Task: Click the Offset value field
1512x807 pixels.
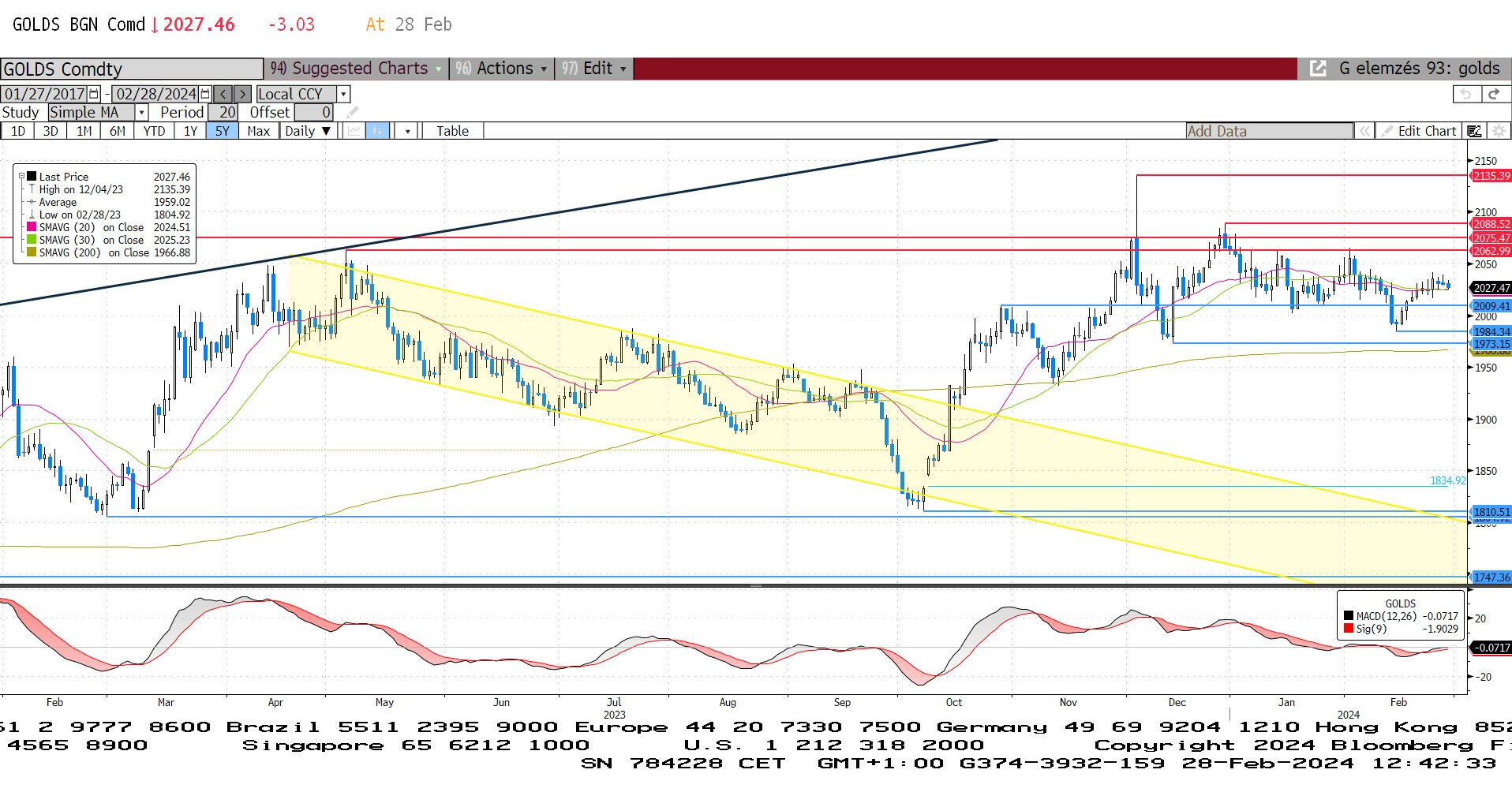Action: coord(314,113)
